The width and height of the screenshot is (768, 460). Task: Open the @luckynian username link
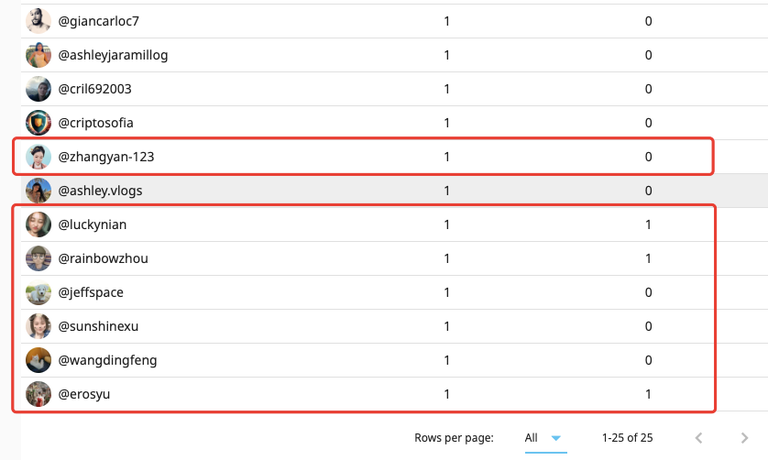pos(92,224)
